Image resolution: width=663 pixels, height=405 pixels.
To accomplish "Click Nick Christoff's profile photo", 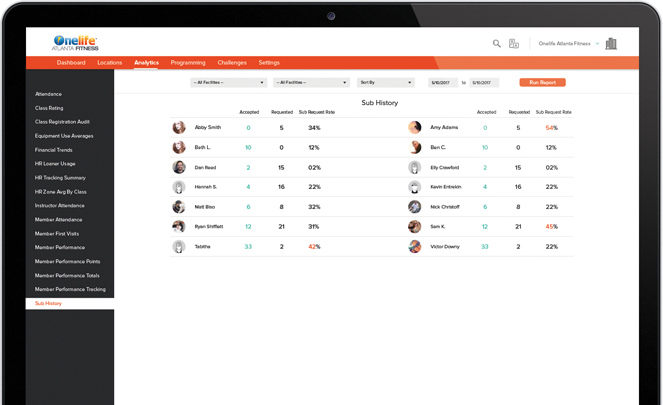I will [x=415, y=207].
